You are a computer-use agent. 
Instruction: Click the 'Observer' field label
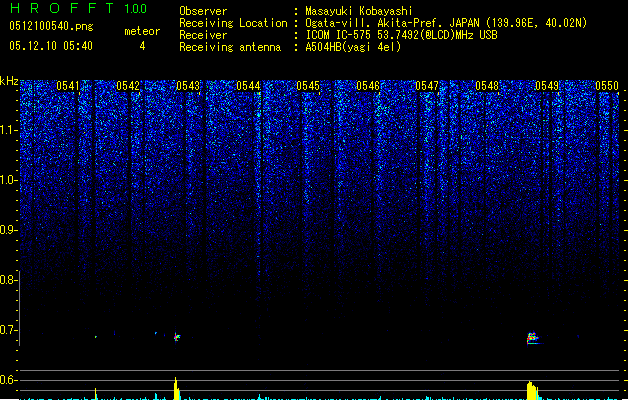203,11
